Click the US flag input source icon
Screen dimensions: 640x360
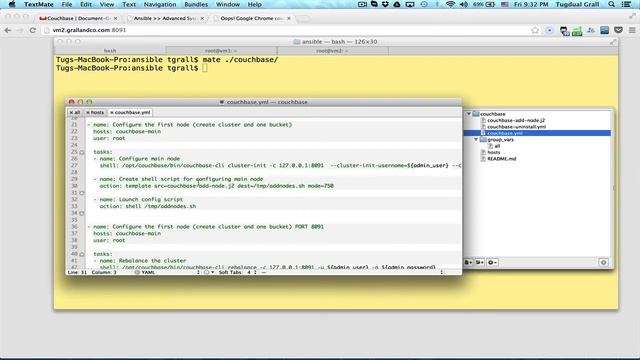coord(505,4)
